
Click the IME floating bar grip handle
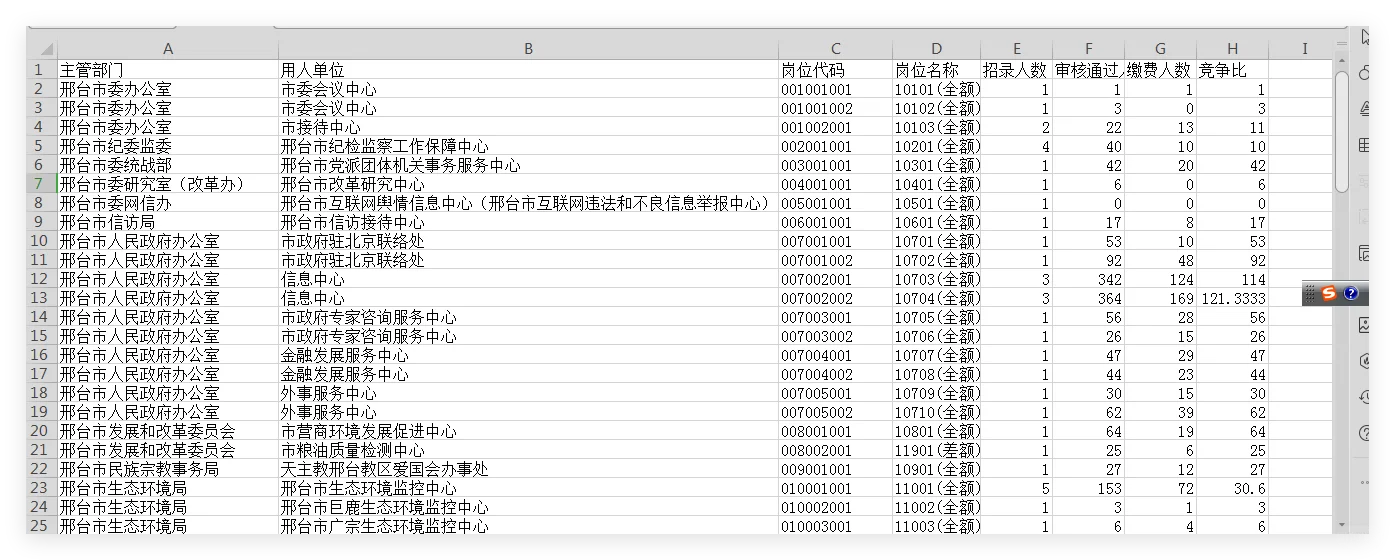(x=1310, y=293)
